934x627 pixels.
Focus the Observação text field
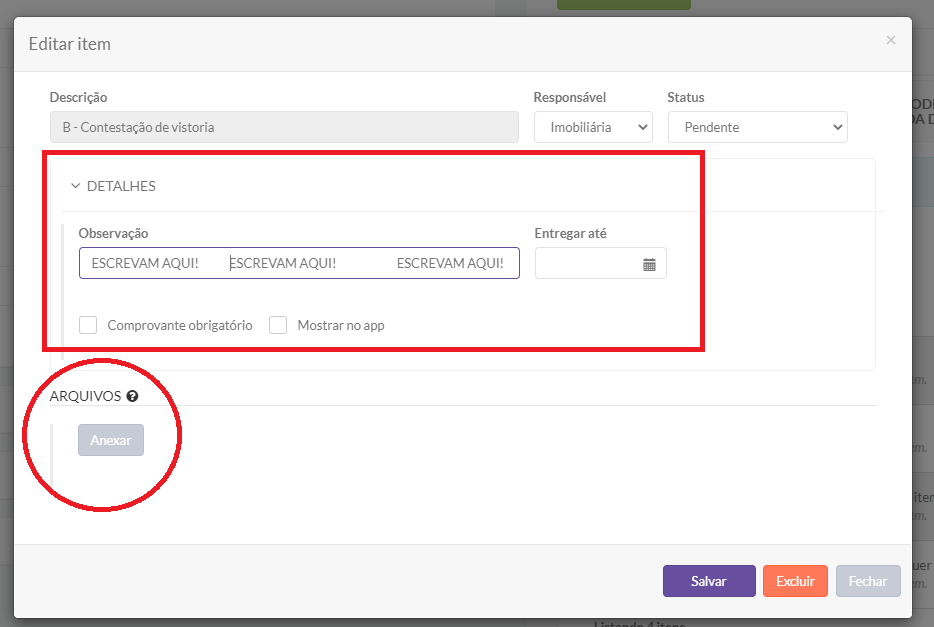(x=299, y=263)
